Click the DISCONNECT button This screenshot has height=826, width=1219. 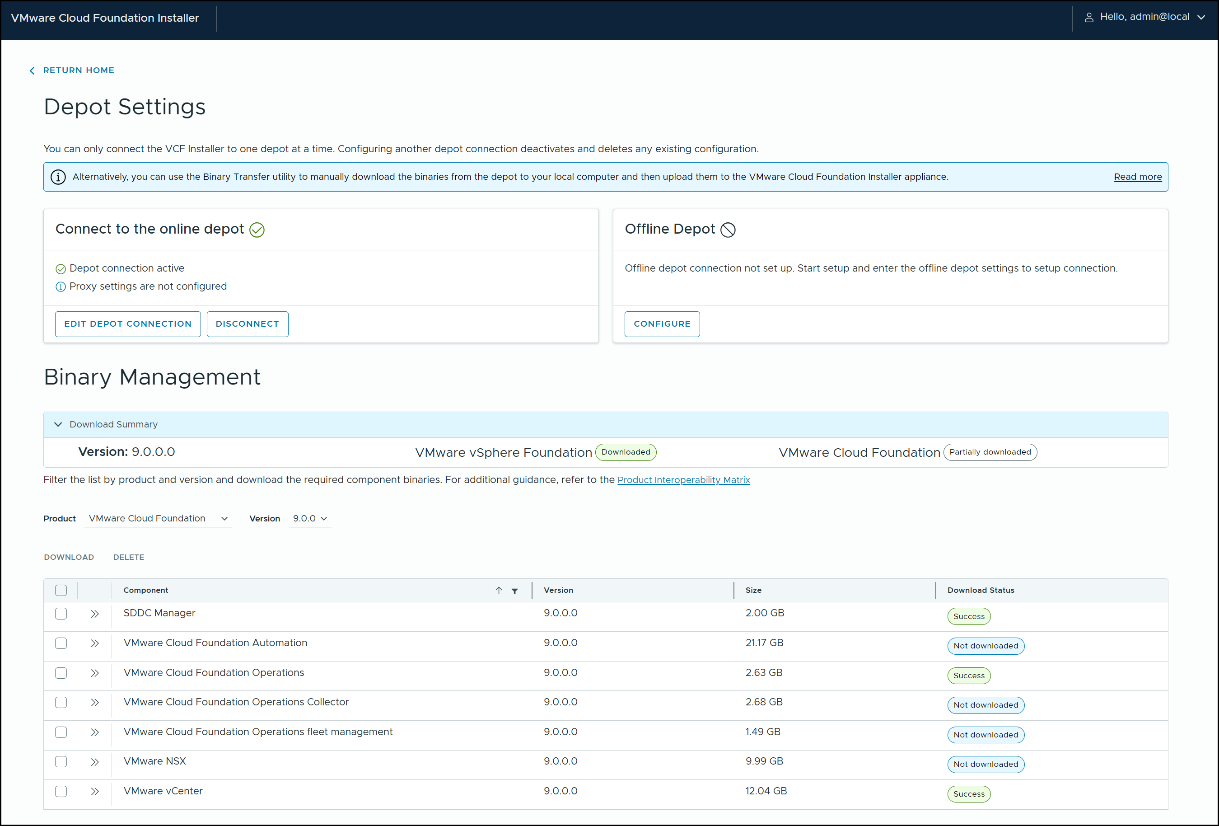pyautogui.click(x=248, y=324)
